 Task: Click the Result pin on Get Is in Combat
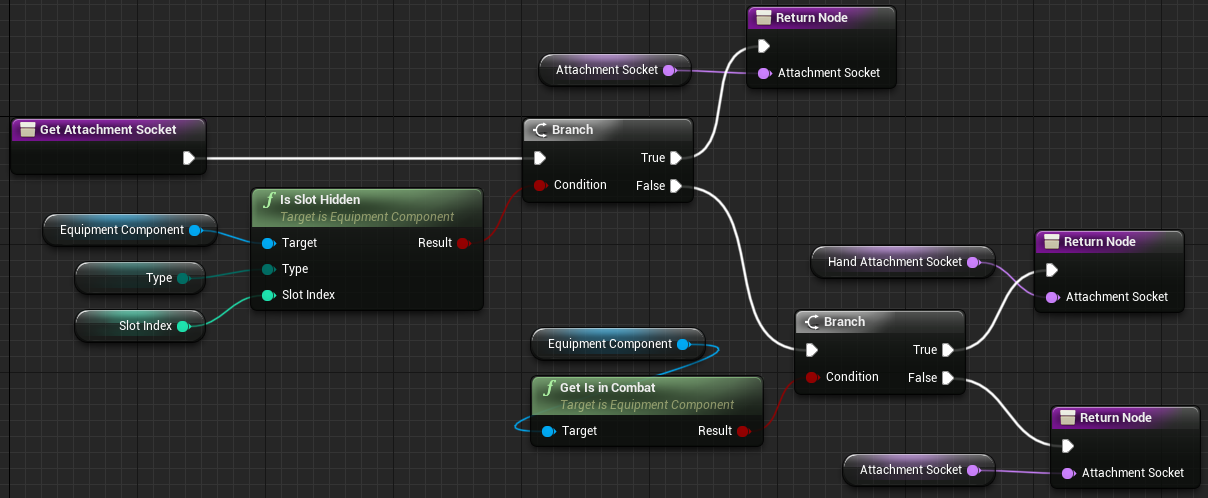point(743,431)
